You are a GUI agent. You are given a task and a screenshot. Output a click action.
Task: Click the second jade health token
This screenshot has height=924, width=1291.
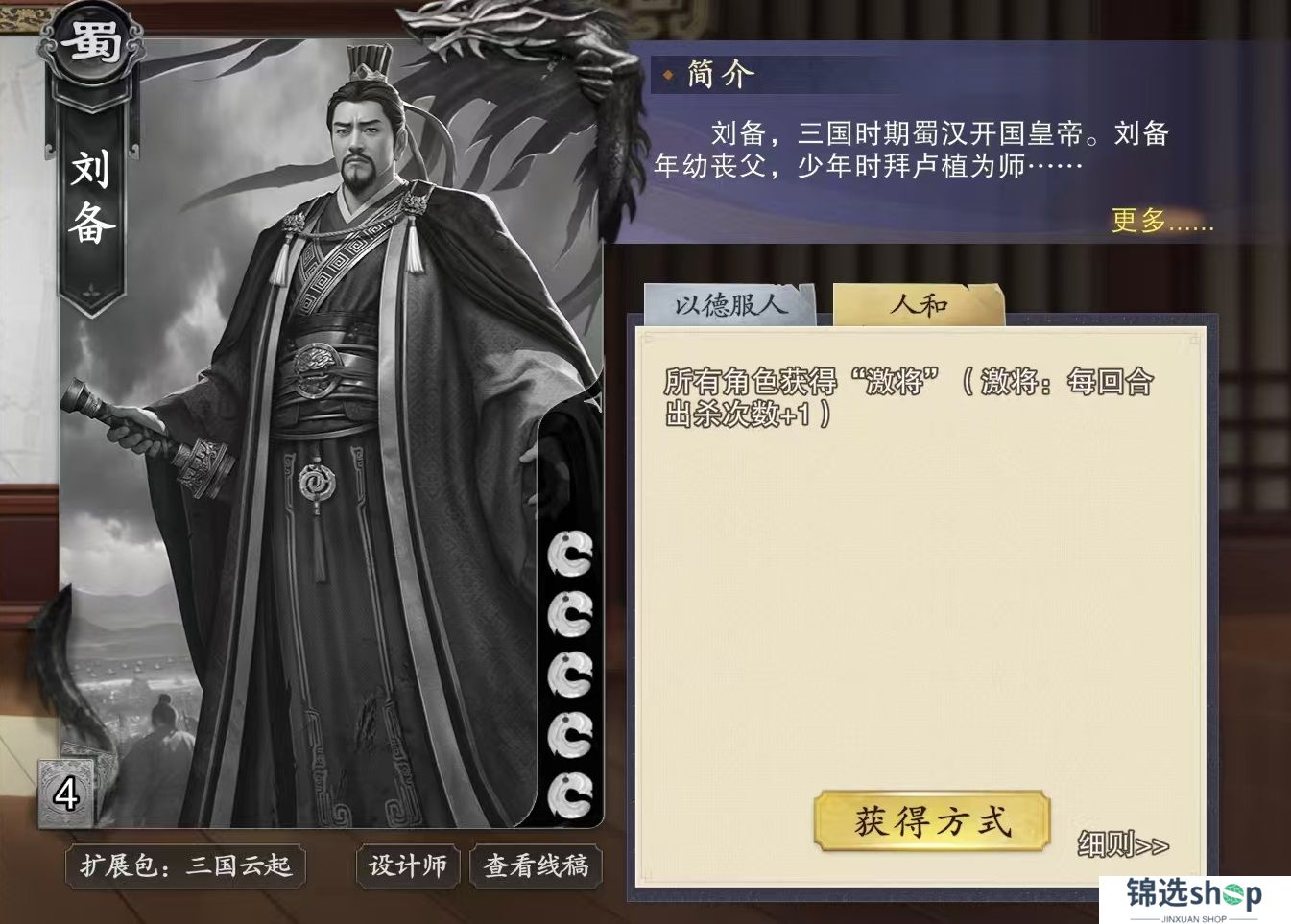pos(570,615)
